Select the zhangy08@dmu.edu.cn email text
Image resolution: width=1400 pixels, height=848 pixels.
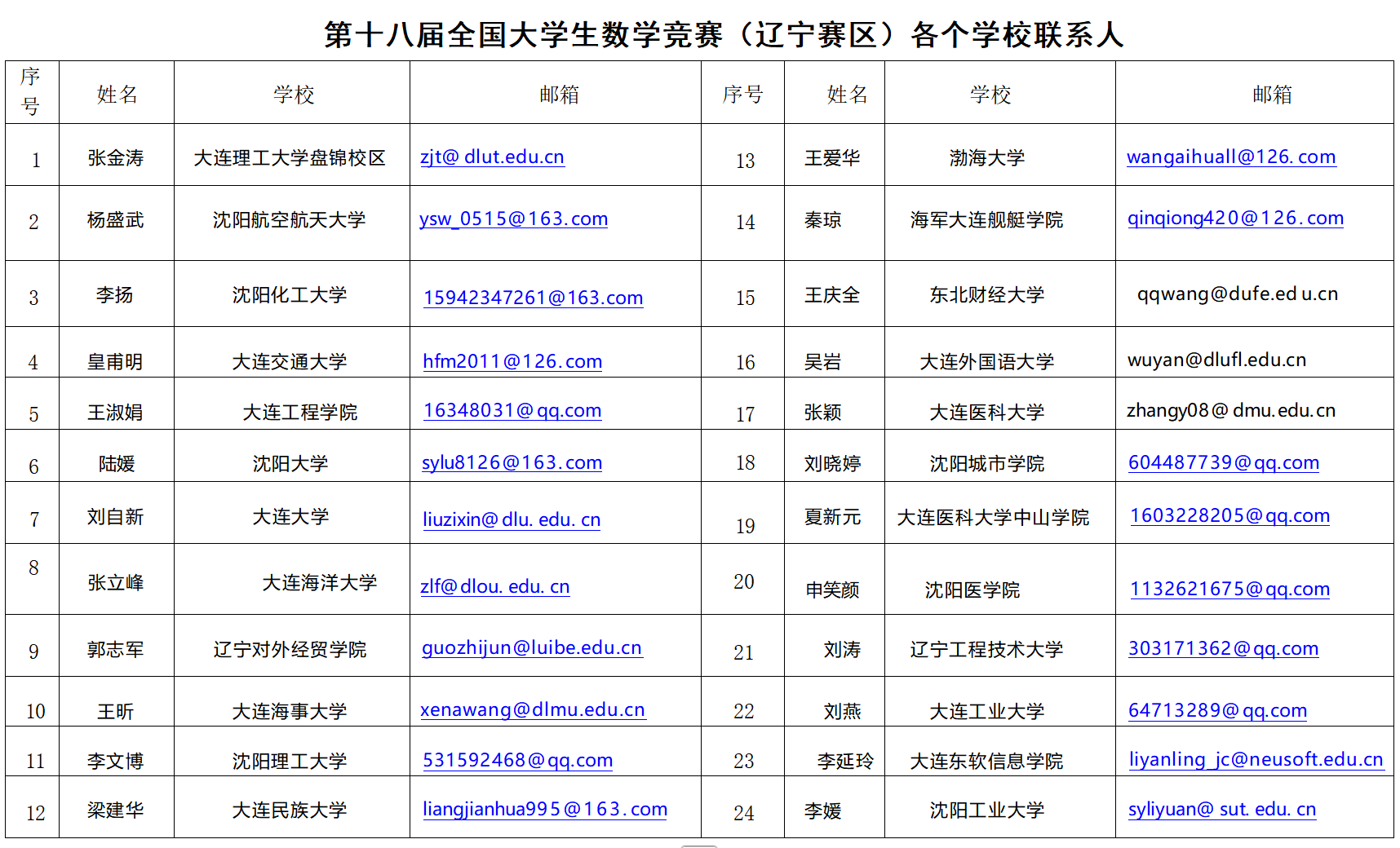pos(1231,410)
